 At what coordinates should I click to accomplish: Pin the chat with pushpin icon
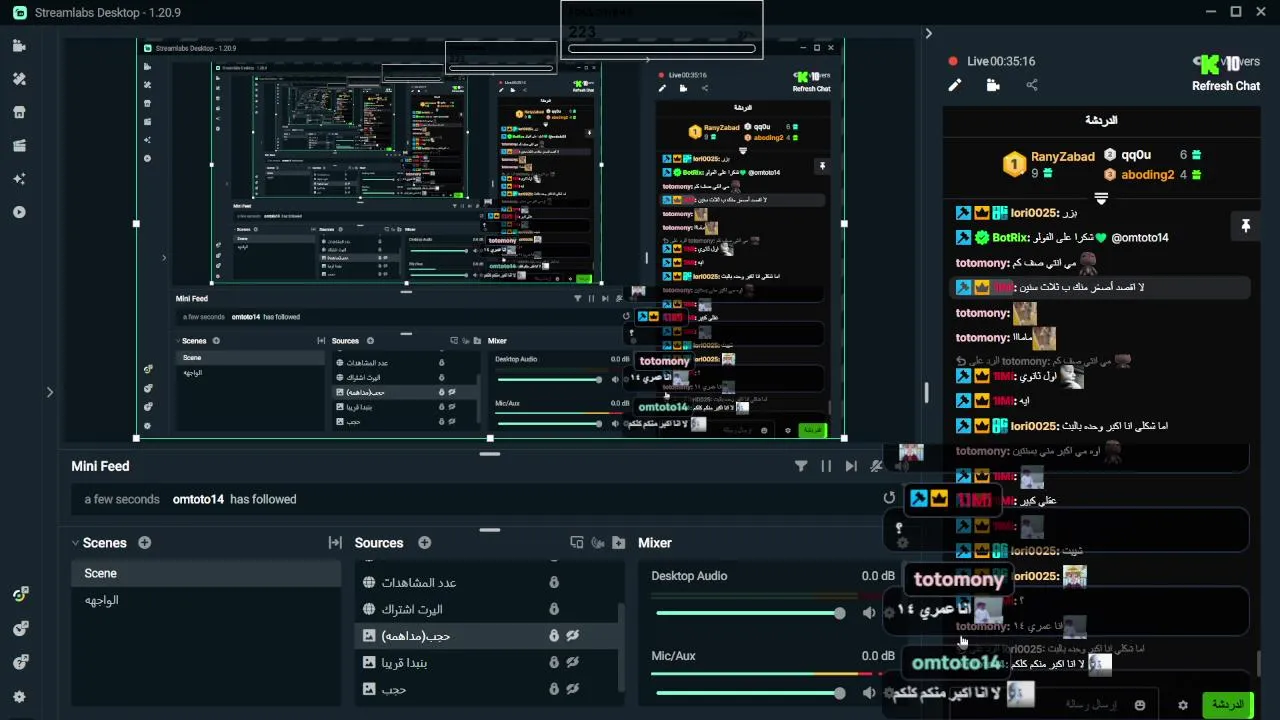tap(1245, 227)
